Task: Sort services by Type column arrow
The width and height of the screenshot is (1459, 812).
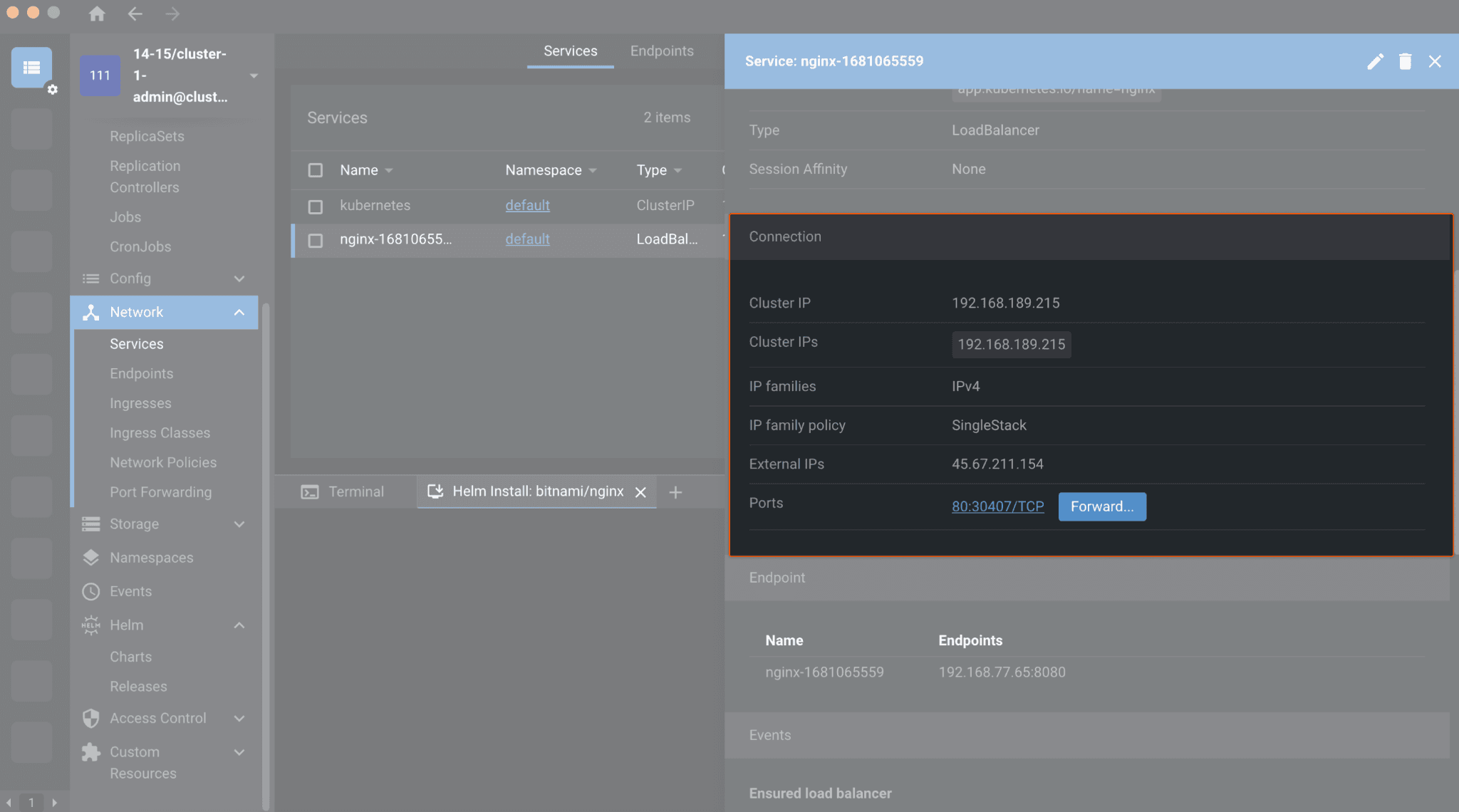Action: coord(677,171)
